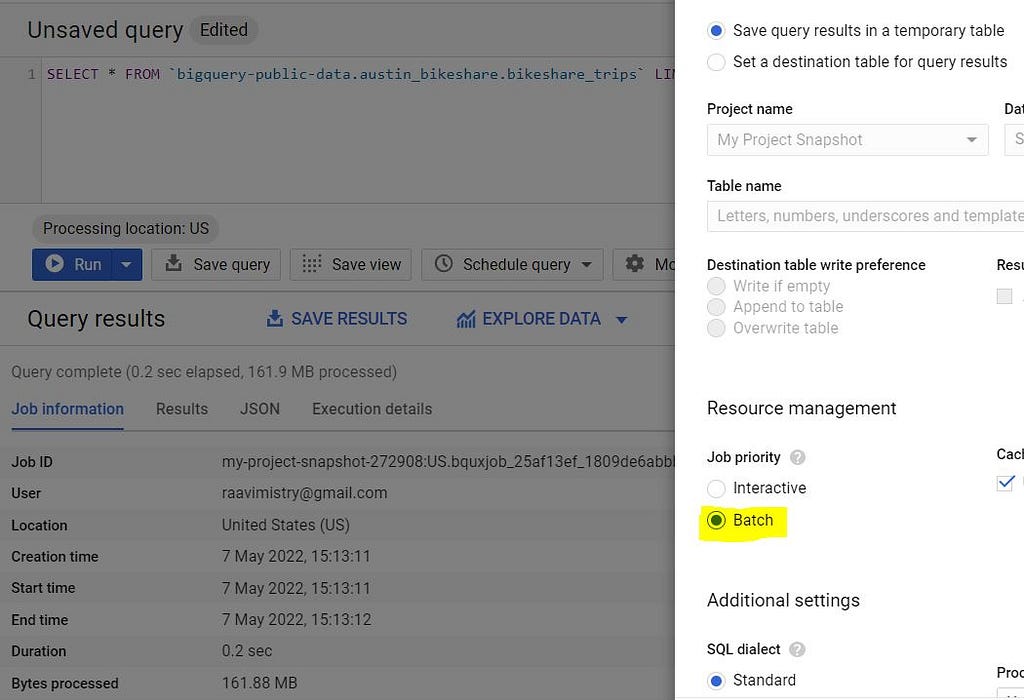Screen dimensions: 1024x700
Task: Open the Job information tab
Action: [67, 409]
